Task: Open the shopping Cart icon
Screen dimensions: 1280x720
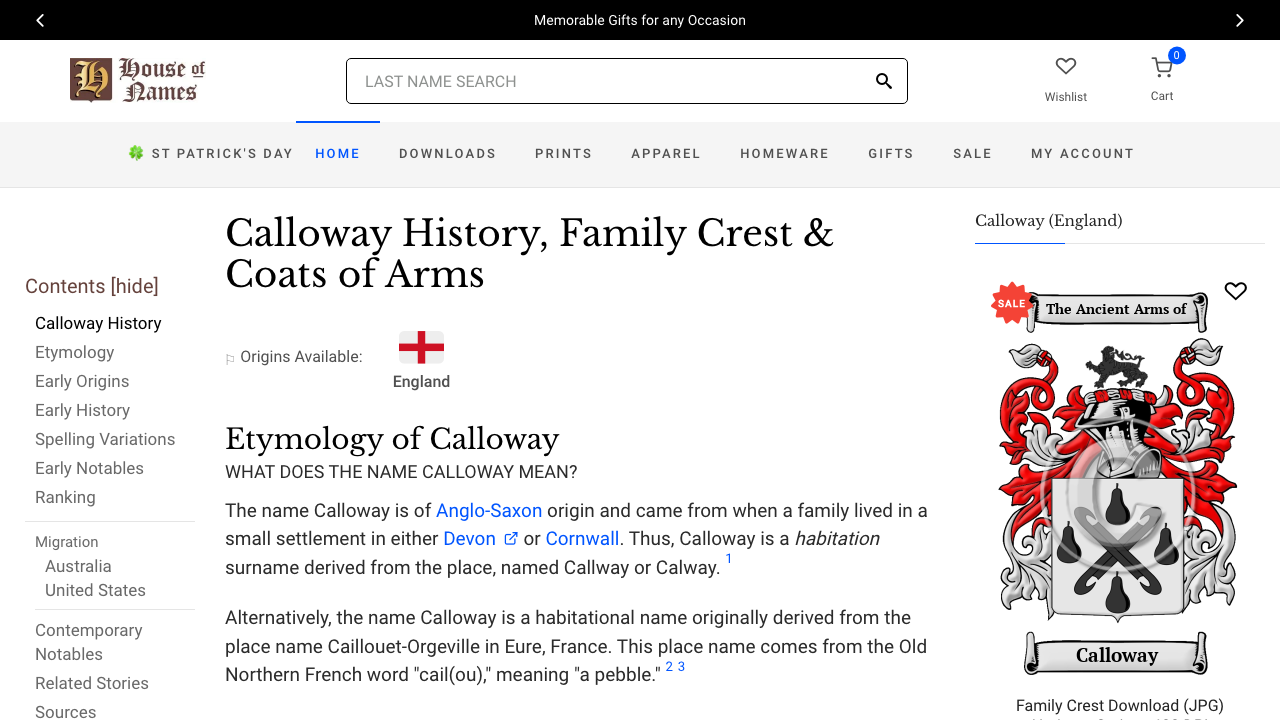Action: pos(1161,67)
